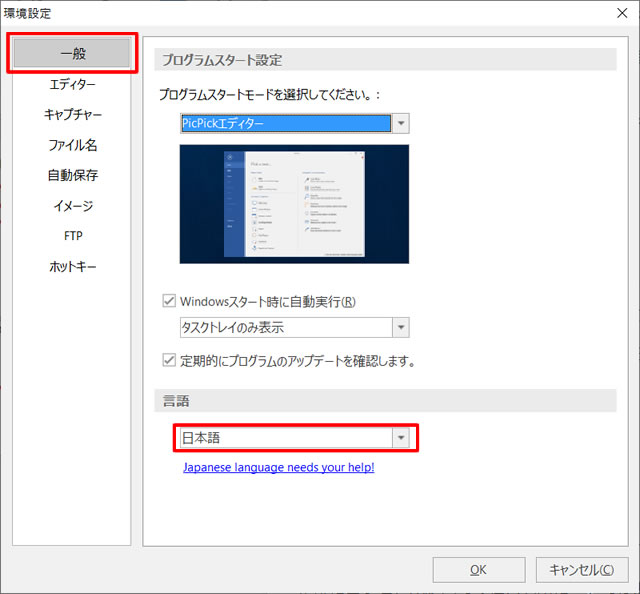Viewport: 640px width, 594px height.
Task: Open the エディター settings category
Action: click(72, 85)
